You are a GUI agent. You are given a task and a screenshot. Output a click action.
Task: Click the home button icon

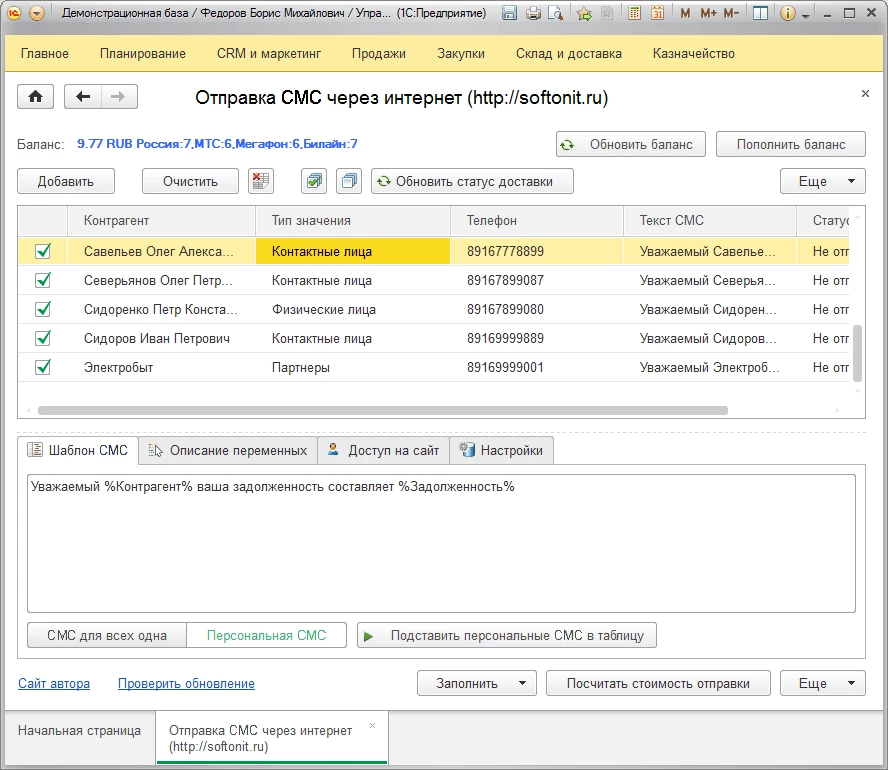36,97
